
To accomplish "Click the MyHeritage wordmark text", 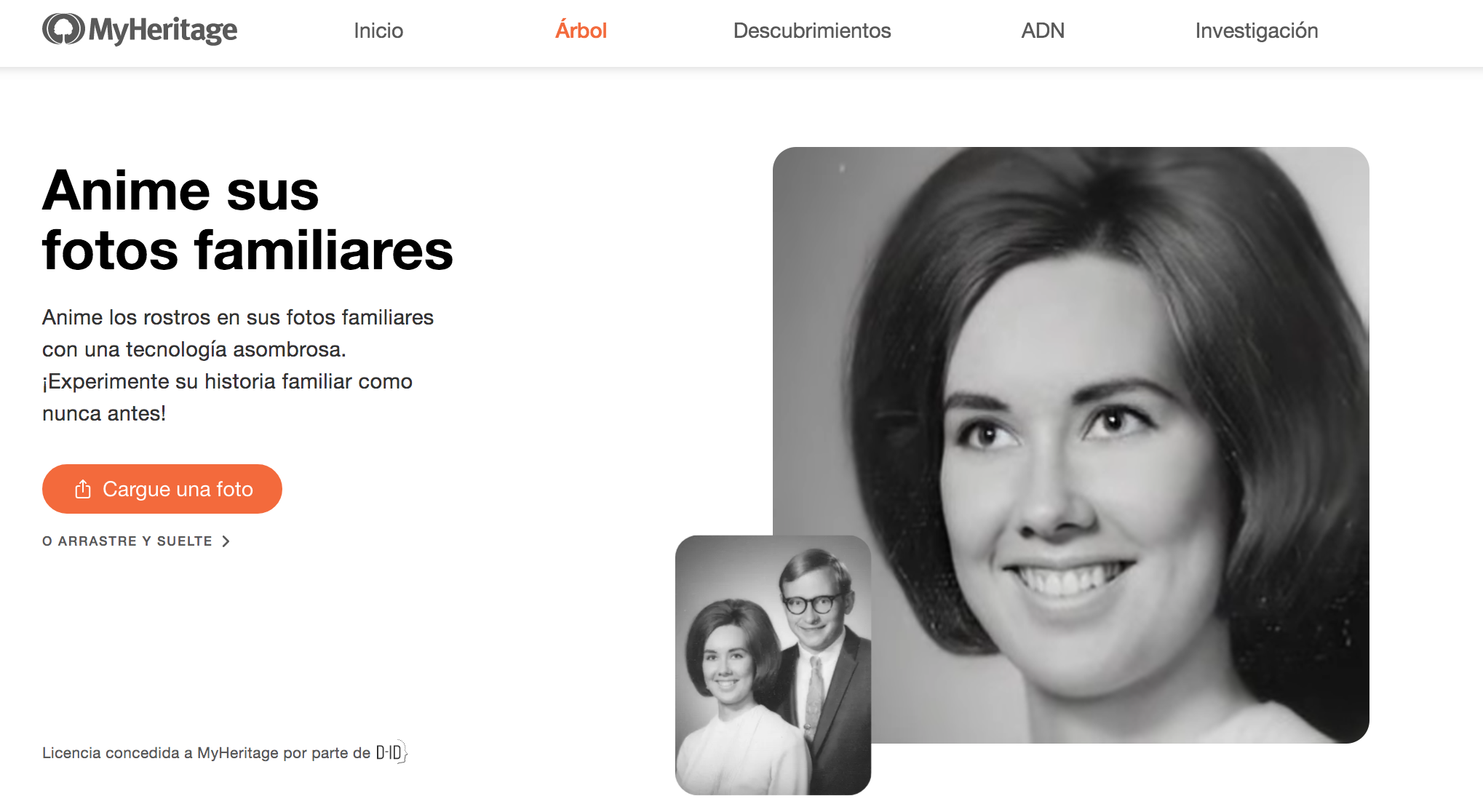I will (163, 31).
